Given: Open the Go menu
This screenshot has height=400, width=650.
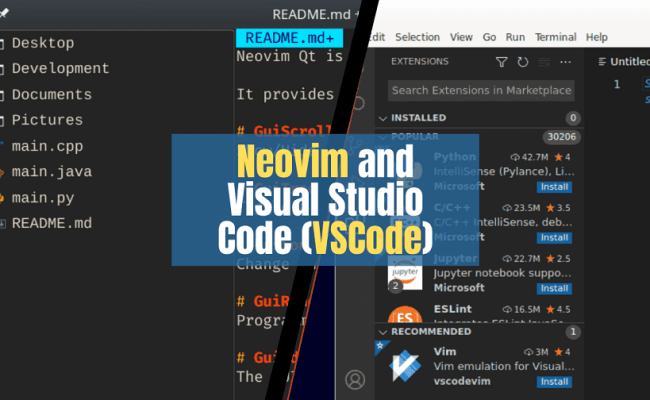Looking at the screenshot, I should click(x=489, y=37).
